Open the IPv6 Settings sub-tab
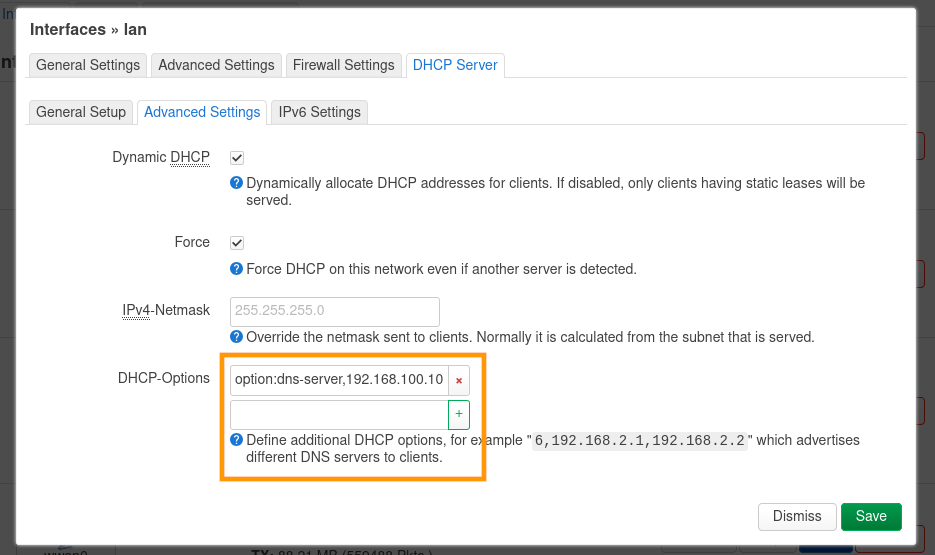This screenshot has width=935, height=555. point(319,112)
